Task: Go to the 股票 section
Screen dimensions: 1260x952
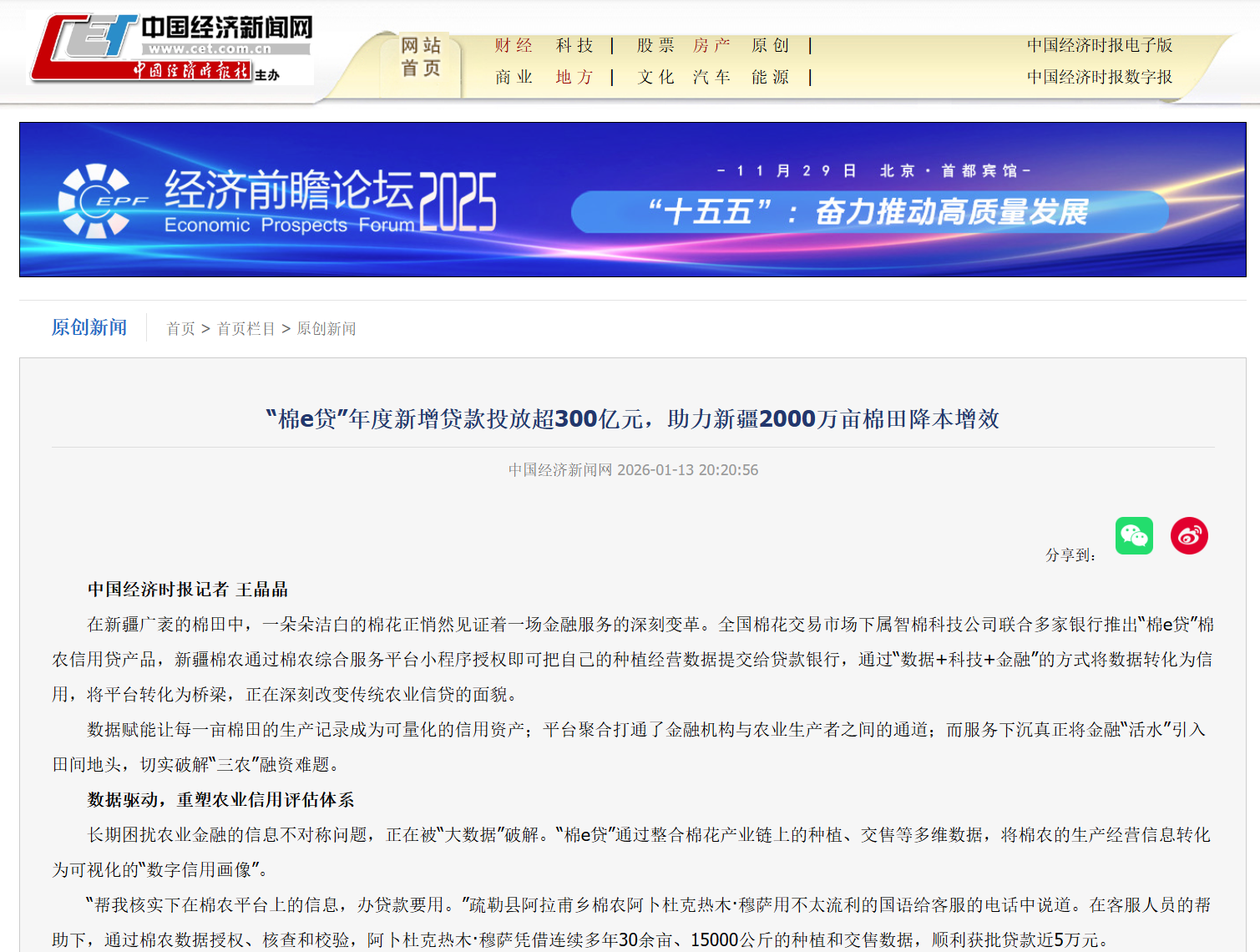Action: [655, 45]
